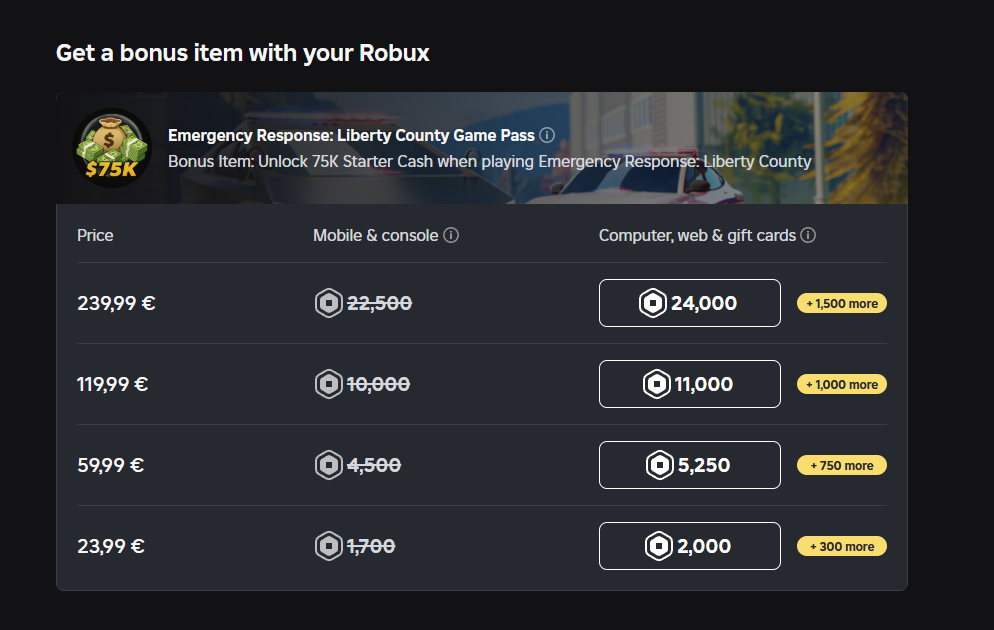Click the Robux icon next to crossed-out 4,500
The height and width of the screenshot is (630, 994).
pyautogui.click(x=328, y=465)
